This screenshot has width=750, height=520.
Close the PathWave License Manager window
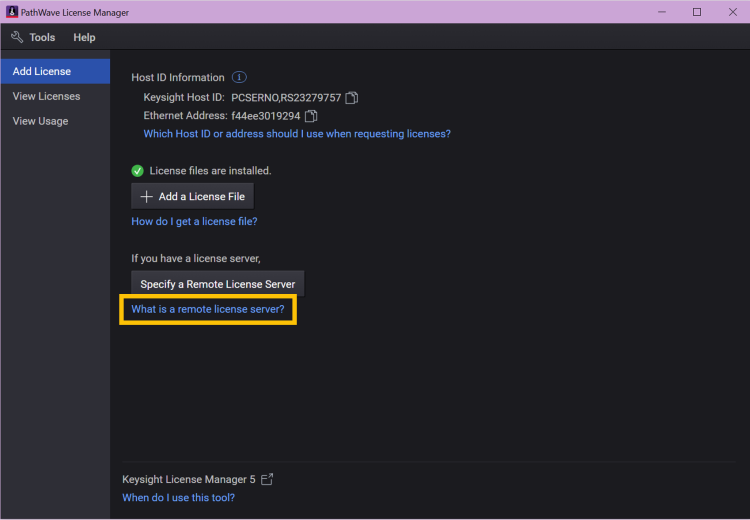coord(733,12)
